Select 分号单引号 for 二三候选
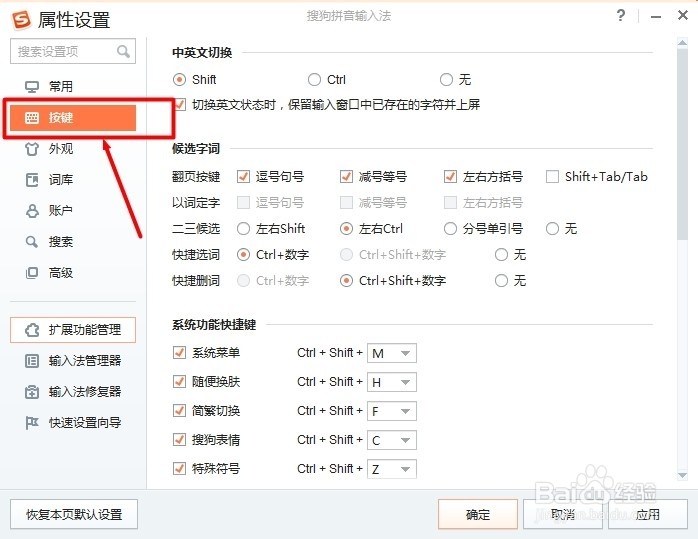The width and height of the screenshot is (698, 539). [x=450, y=229]
